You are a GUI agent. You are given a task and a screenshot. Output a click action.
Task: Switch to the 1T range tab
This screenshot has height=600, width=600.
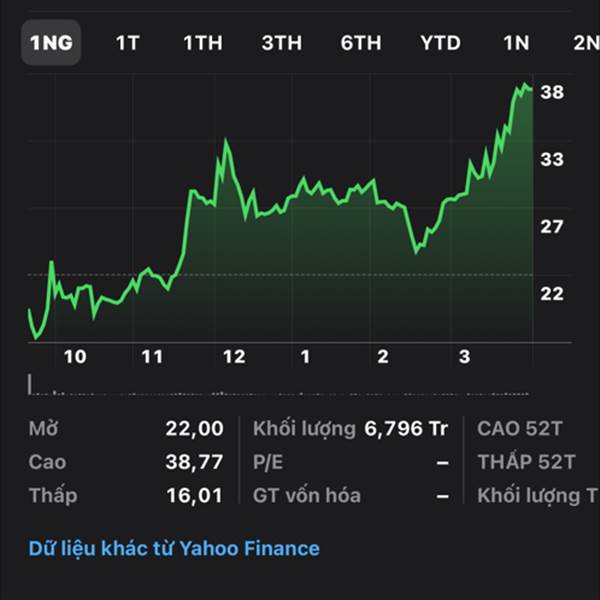pos(128,42)
